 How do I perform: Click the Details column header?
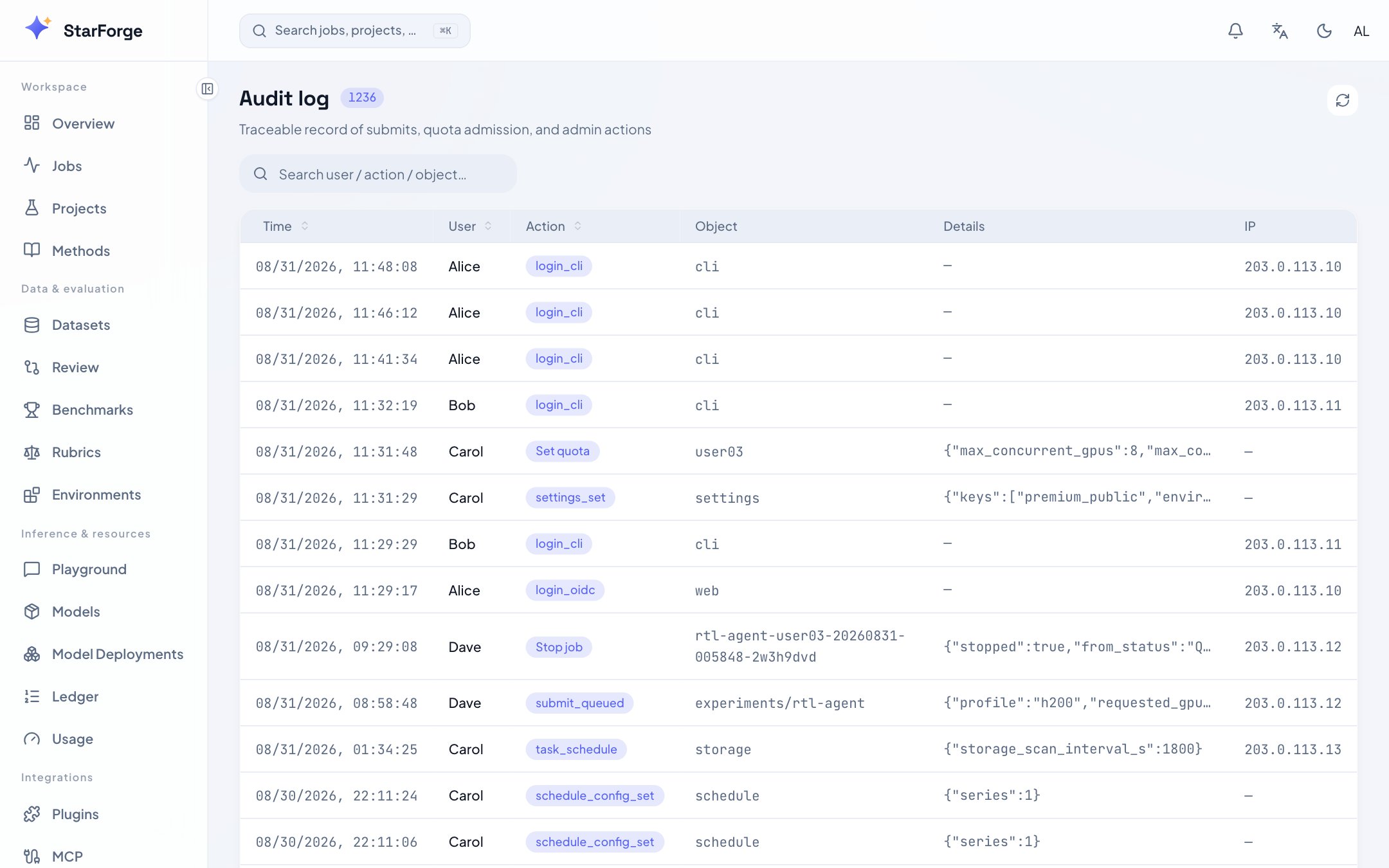point(963,226)
